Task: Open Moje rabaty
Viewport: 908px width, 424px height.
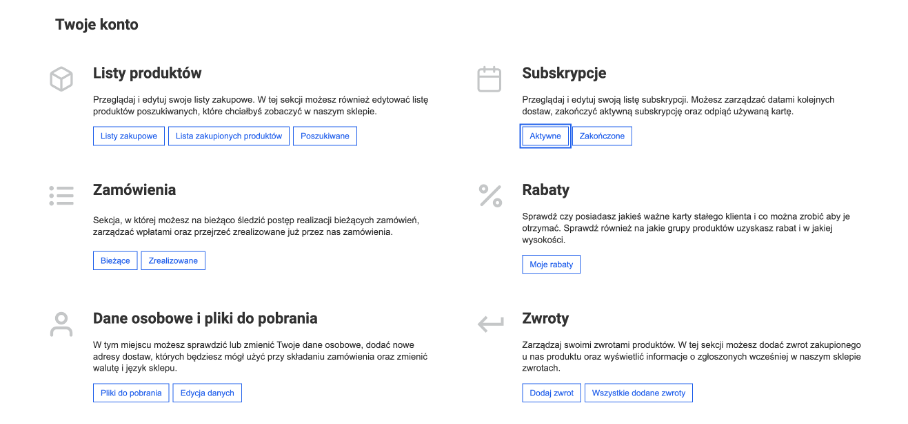Action: 551,264
